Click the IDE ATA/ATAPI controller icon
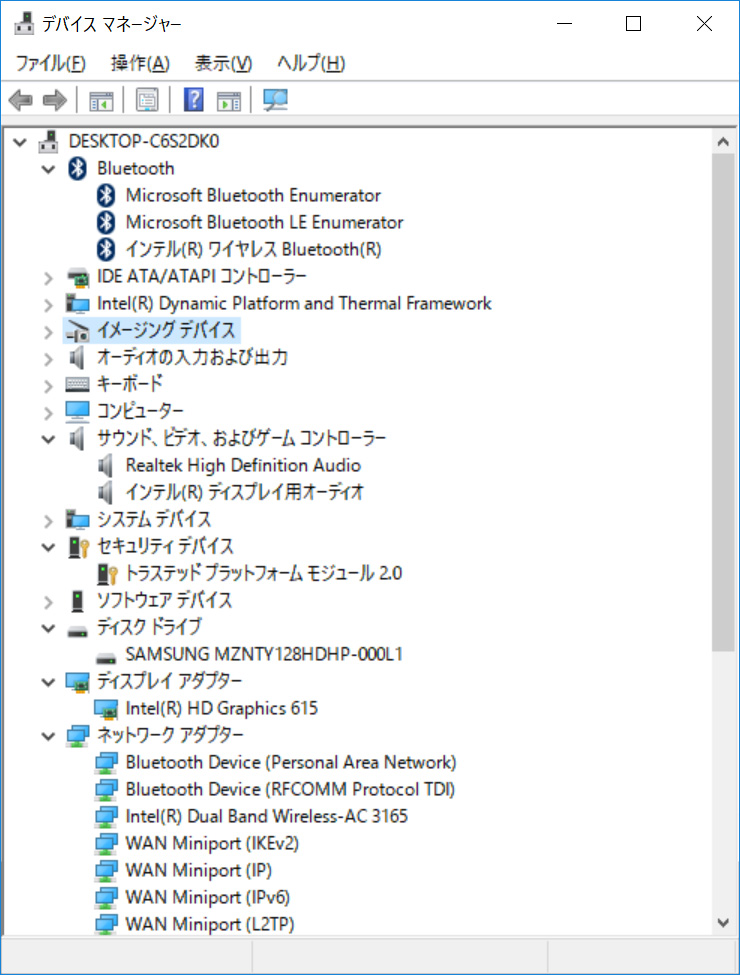Image resolution: width=740 pixels, height=975 pixels. click(78, 277)
